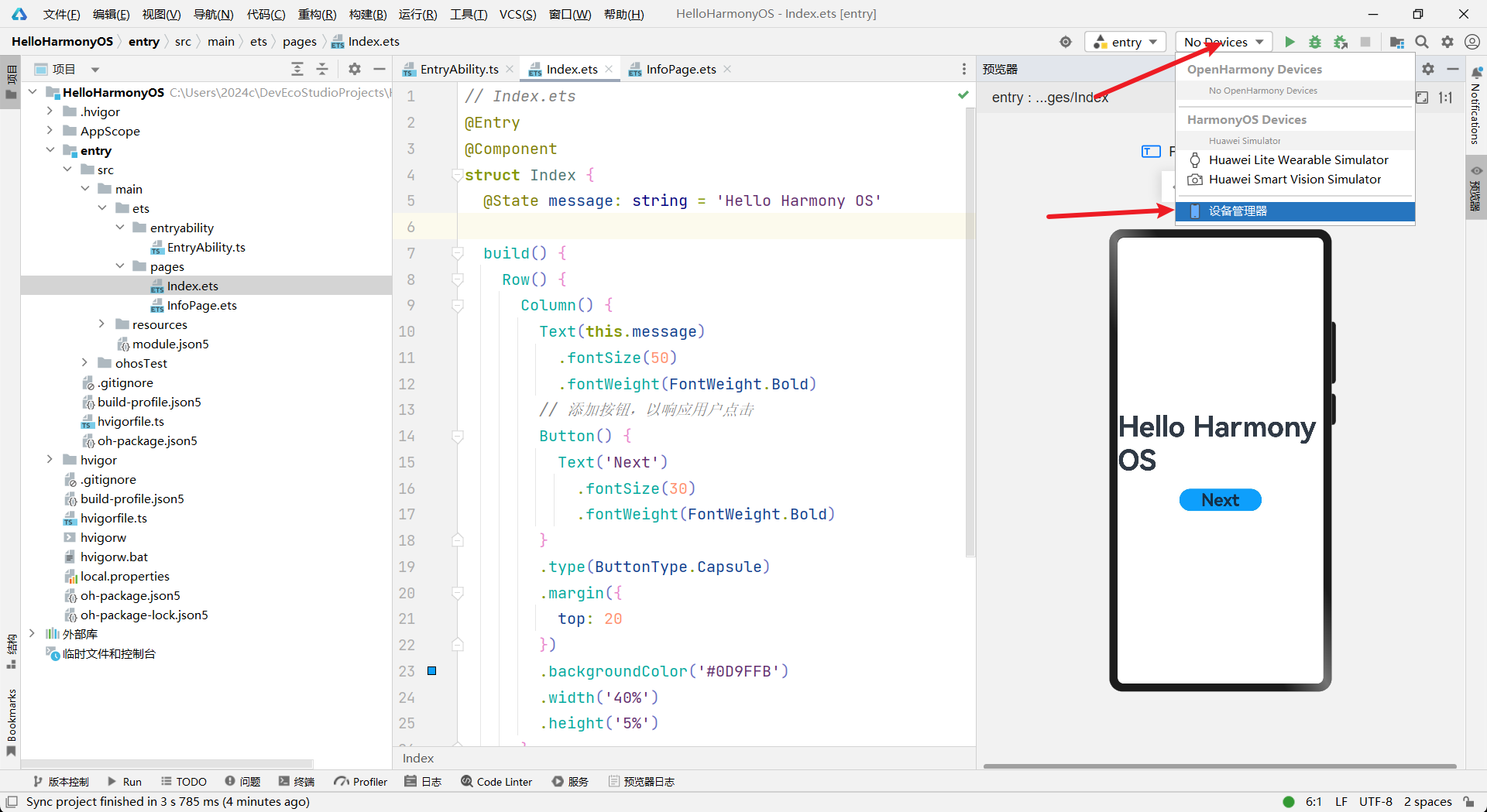Open the No Devices dropdown
Viewport: 1487px width, 812px height.
point(1224,42)
